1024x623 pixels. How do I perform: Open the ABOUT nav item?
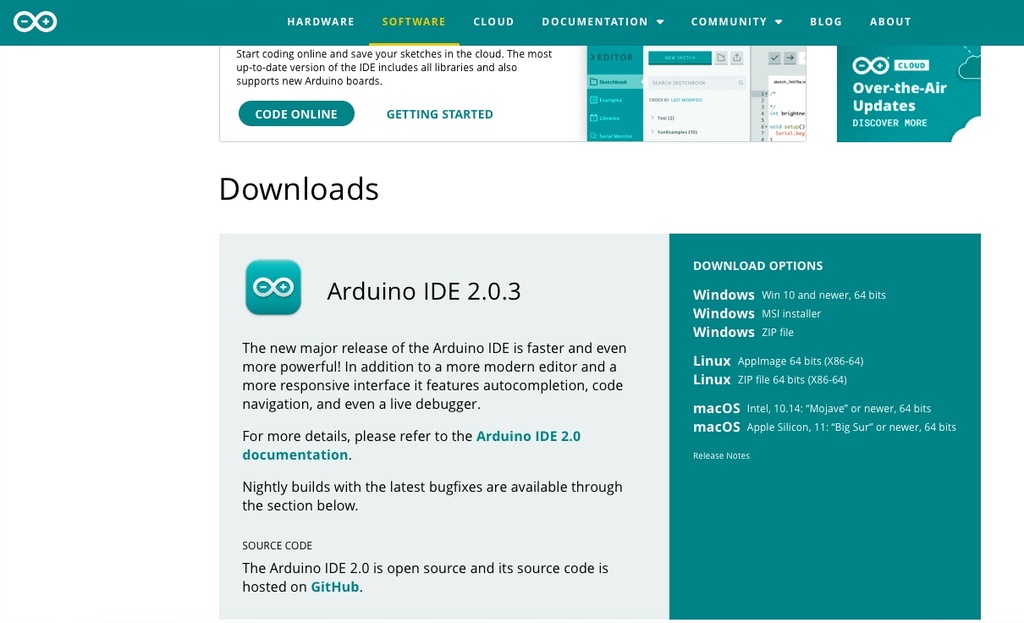pos(890,22)
